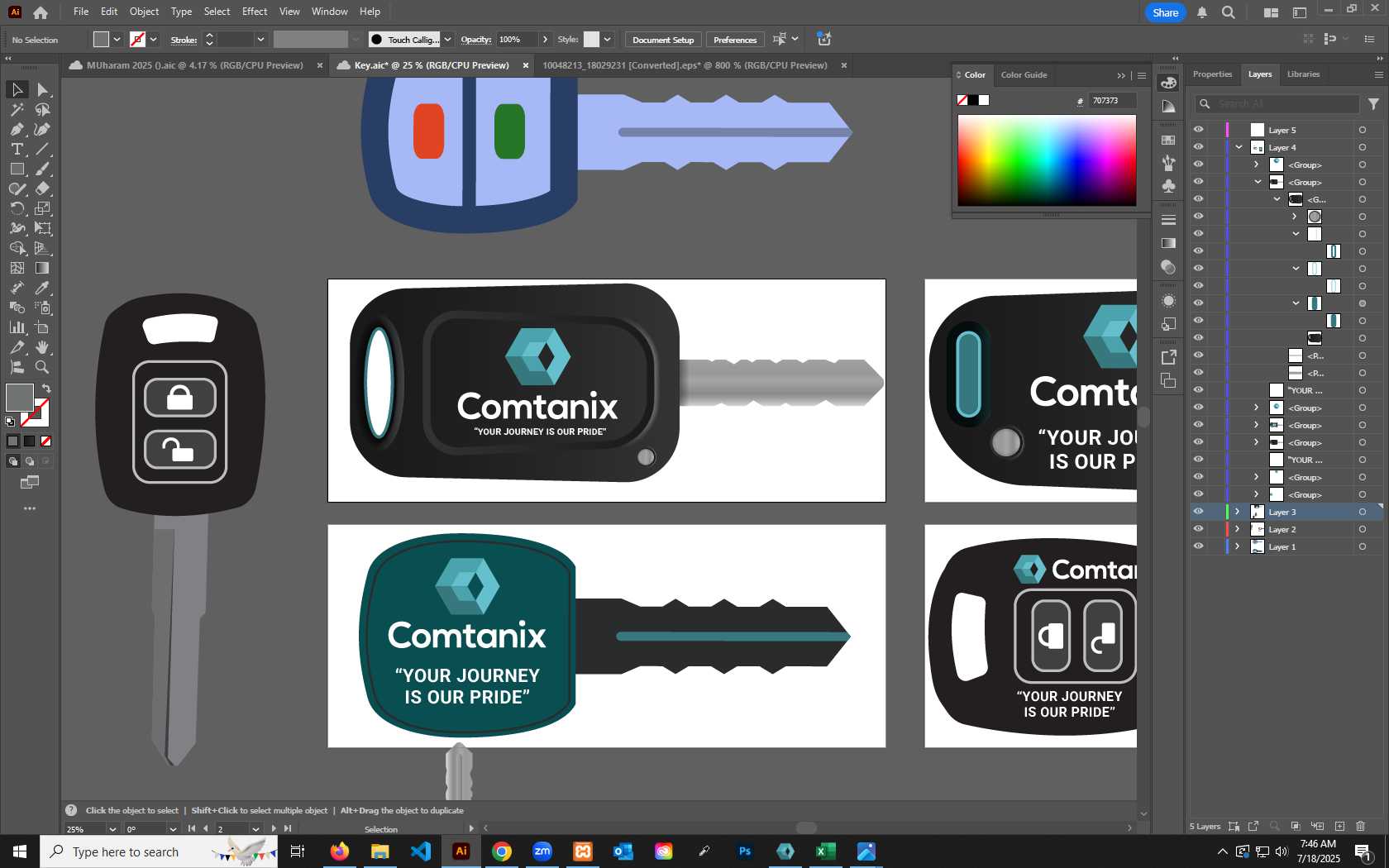Select the Selection tool arrow
Image resolution: width=1389 pixels, height=868 pixels.
click(17, 89)
